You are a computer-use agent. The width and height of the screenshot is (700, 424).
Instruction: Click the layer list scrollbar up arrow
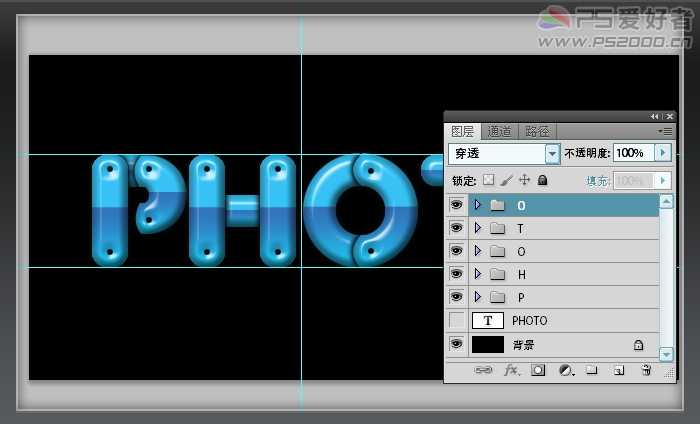(x=666, y=202)
